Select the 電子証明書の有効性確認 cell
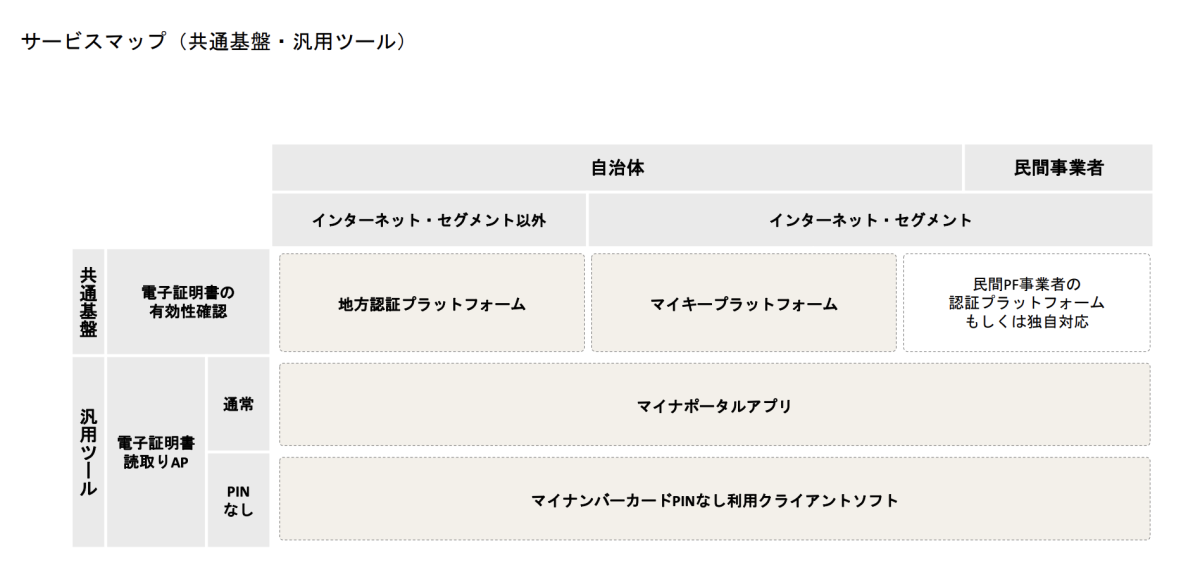Screen dimensions: 1200x577 (x=188, y=302)
